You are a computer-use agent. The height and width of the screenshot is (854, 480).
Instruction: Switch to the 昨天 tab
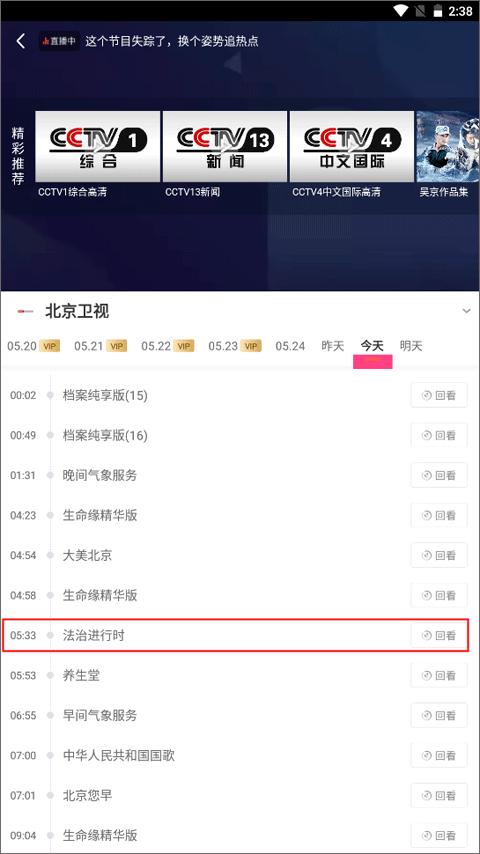click(333, 346)
